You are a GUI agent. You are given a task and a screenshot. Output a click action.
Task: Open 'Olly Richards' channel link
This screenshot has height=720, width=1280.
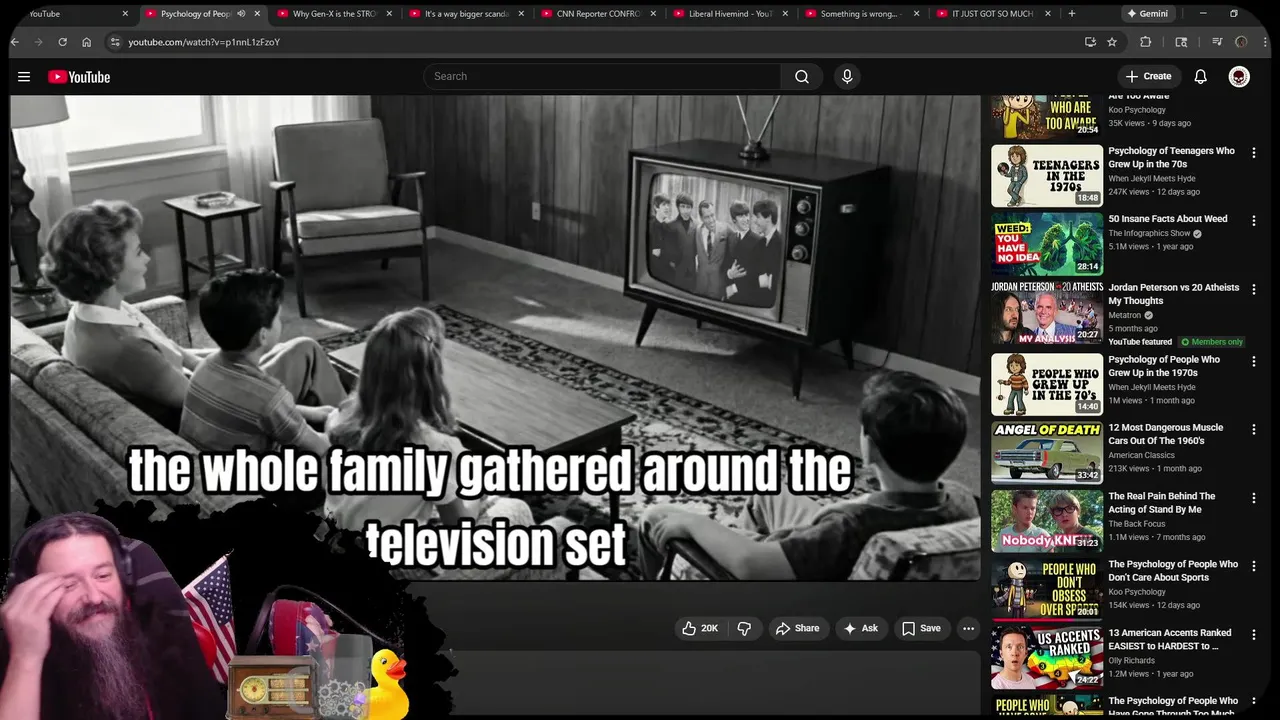point(1131,660)
